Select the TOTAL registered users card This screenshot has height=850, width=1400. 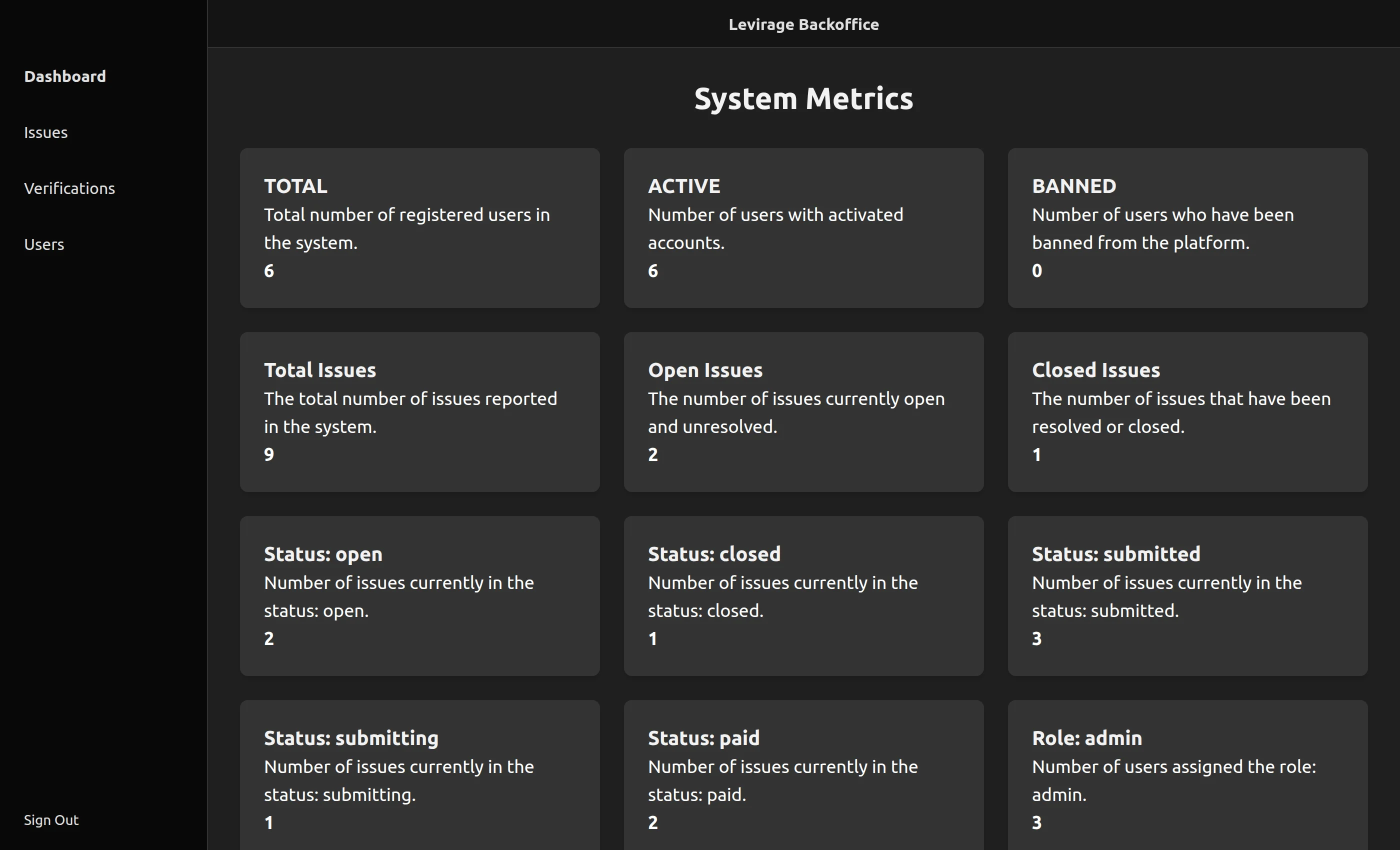pyautogui.click(x=419, y=228)
